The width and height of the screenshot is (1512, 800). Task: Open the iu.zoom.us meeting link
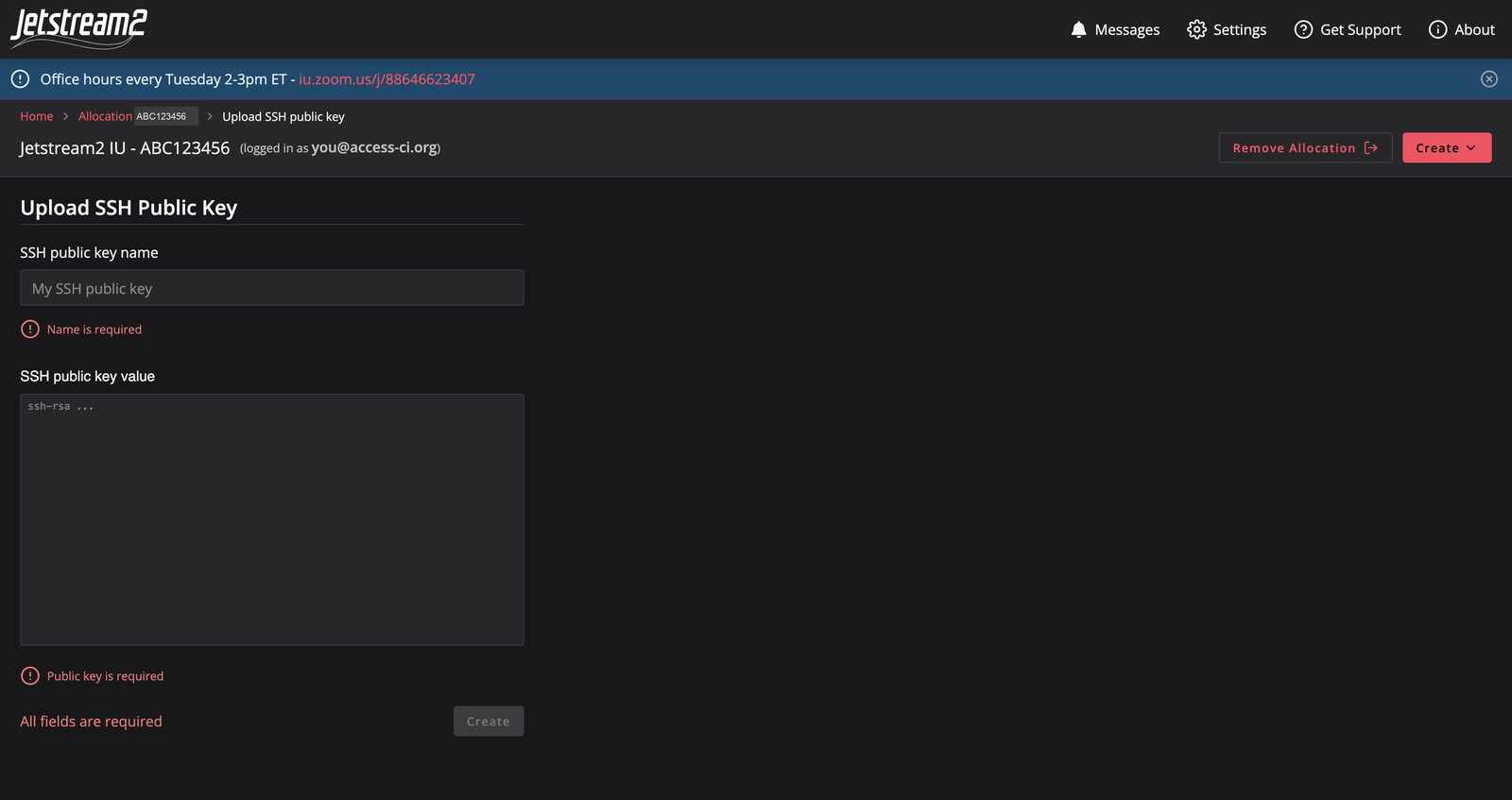coord(387,79)
